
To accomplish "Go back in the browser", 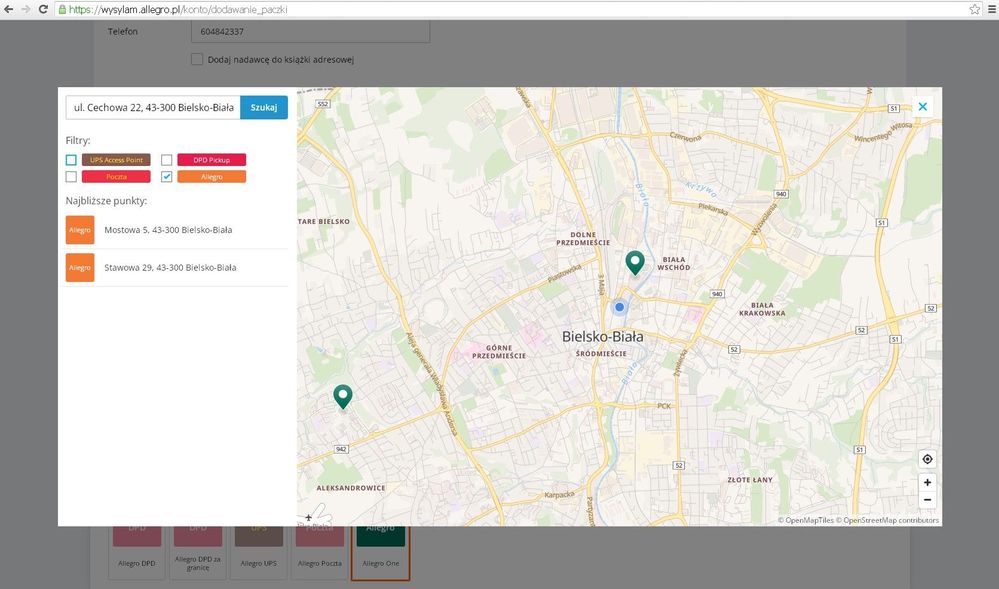I will 8,10.
